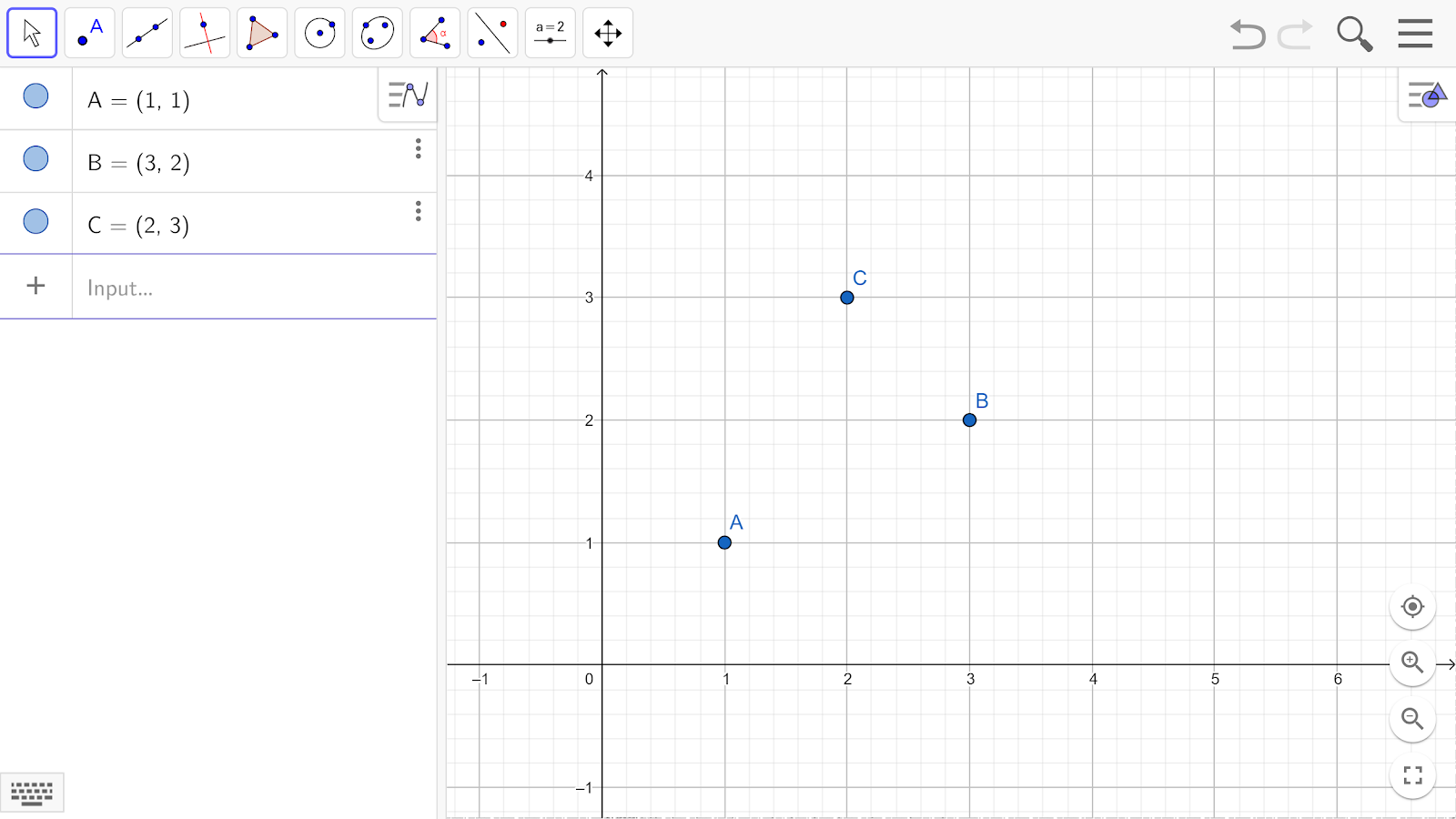This screenshot has width=1456, height=819.
Task: Choose the Line through two points tool
Action: (x=147, y=34)
